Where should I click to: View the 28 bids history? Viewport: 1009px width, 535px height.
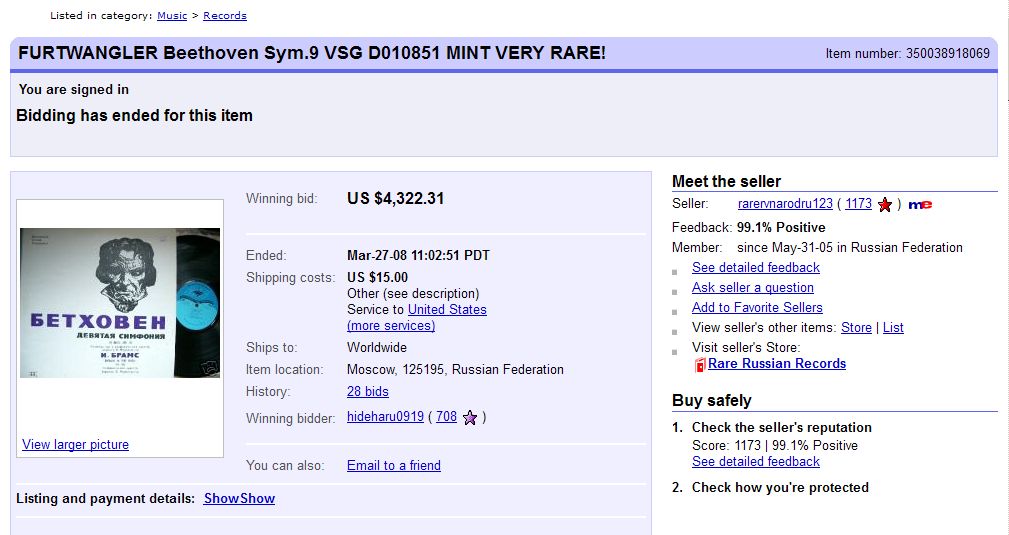point(368,392)
